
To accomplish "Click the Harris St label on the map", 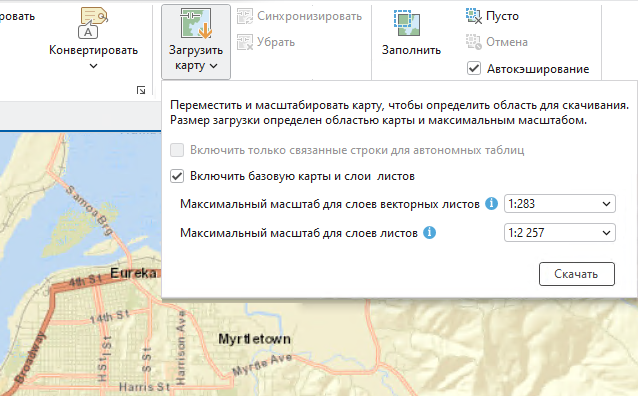I will point(144,387).
